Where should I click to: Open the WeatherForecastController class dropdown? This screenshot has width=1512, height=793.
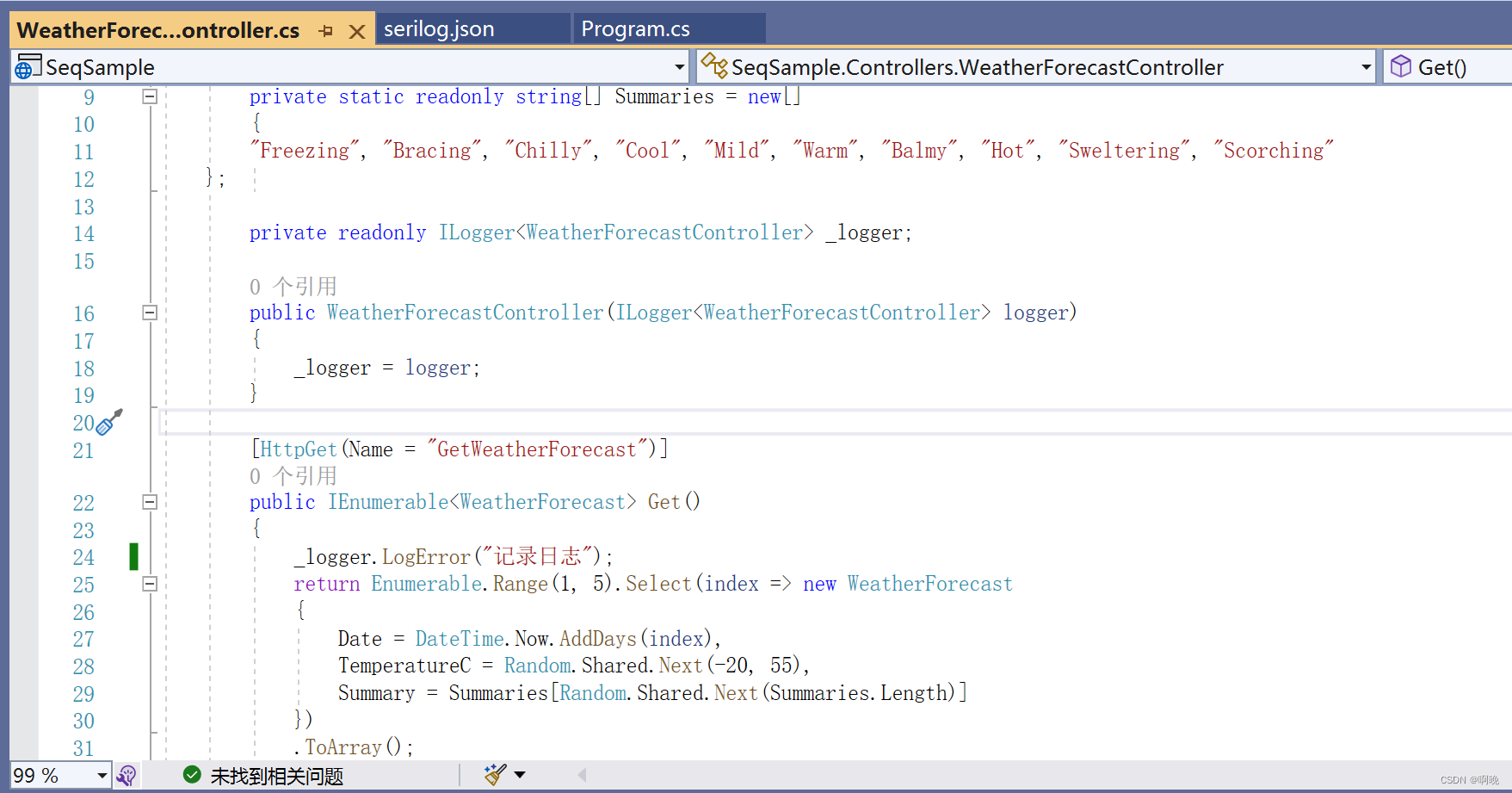pyautogui.click(x=1366, y=67)
